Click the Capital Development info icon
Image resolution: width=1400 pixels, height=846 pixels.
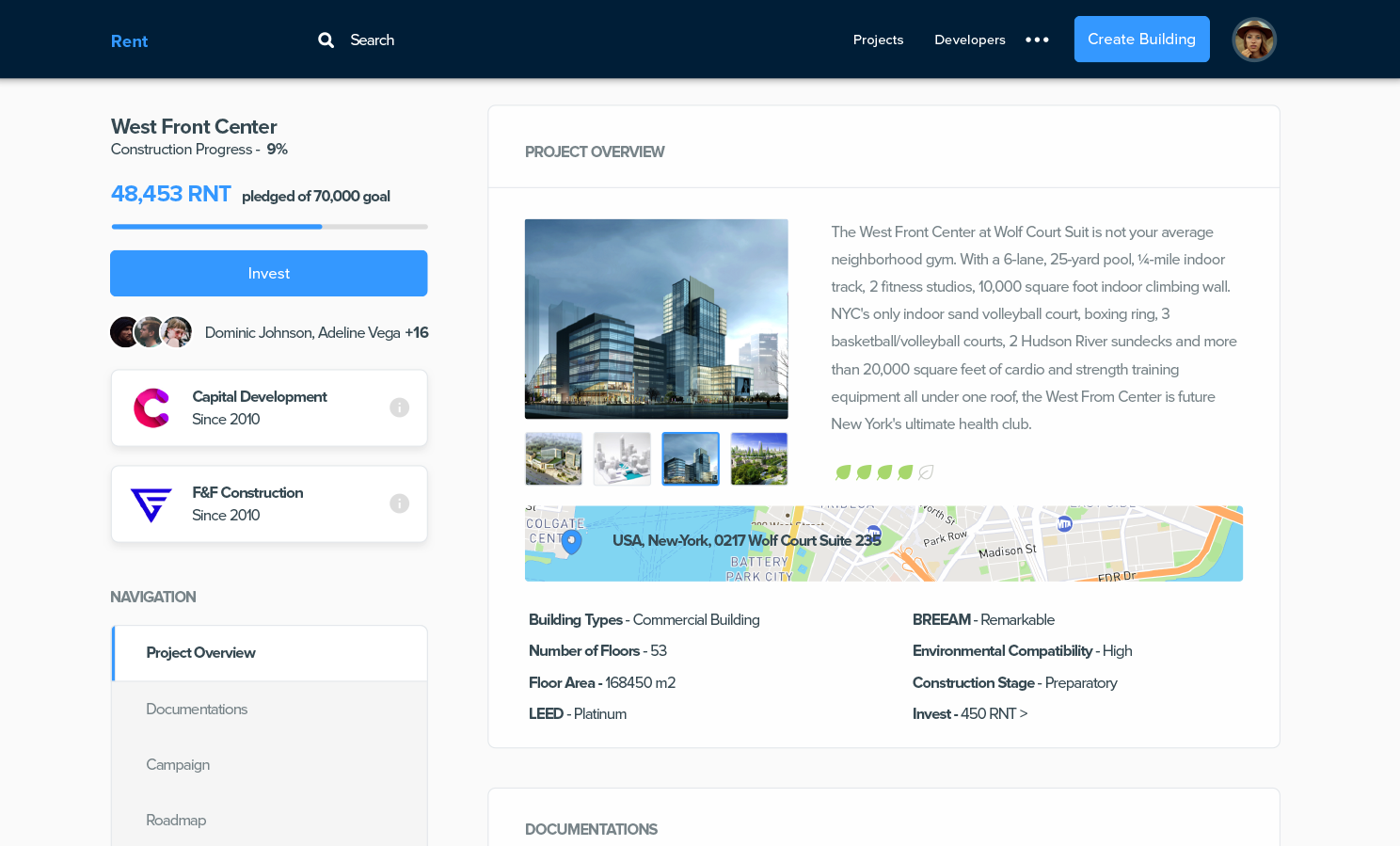click(x=399, y=407)
